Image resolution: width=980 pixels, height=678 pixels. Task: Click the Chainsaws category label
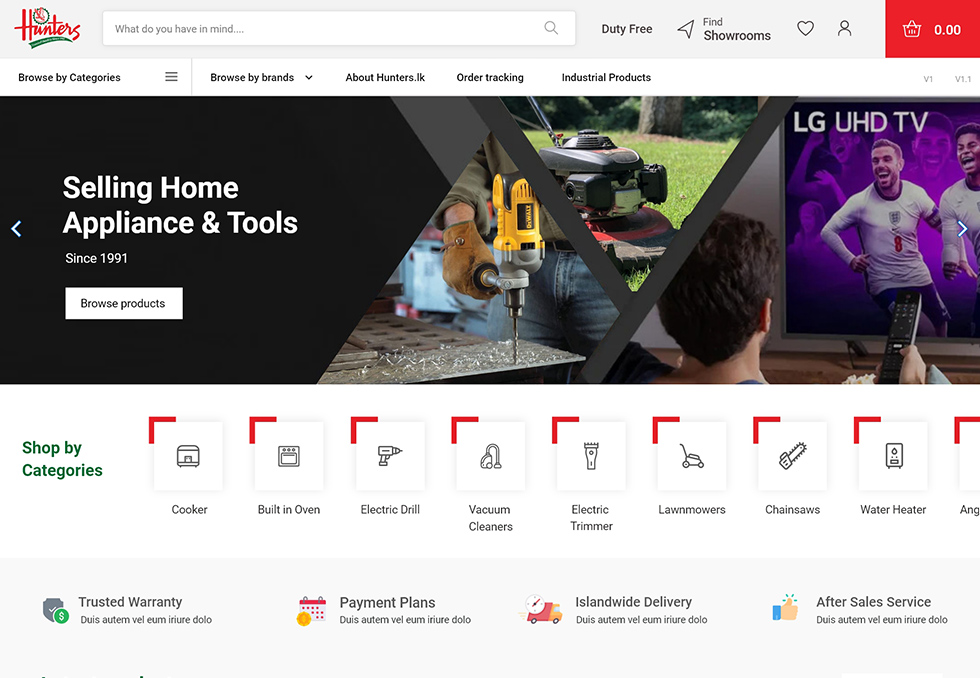pyautogui.click(x=792, y=509)
